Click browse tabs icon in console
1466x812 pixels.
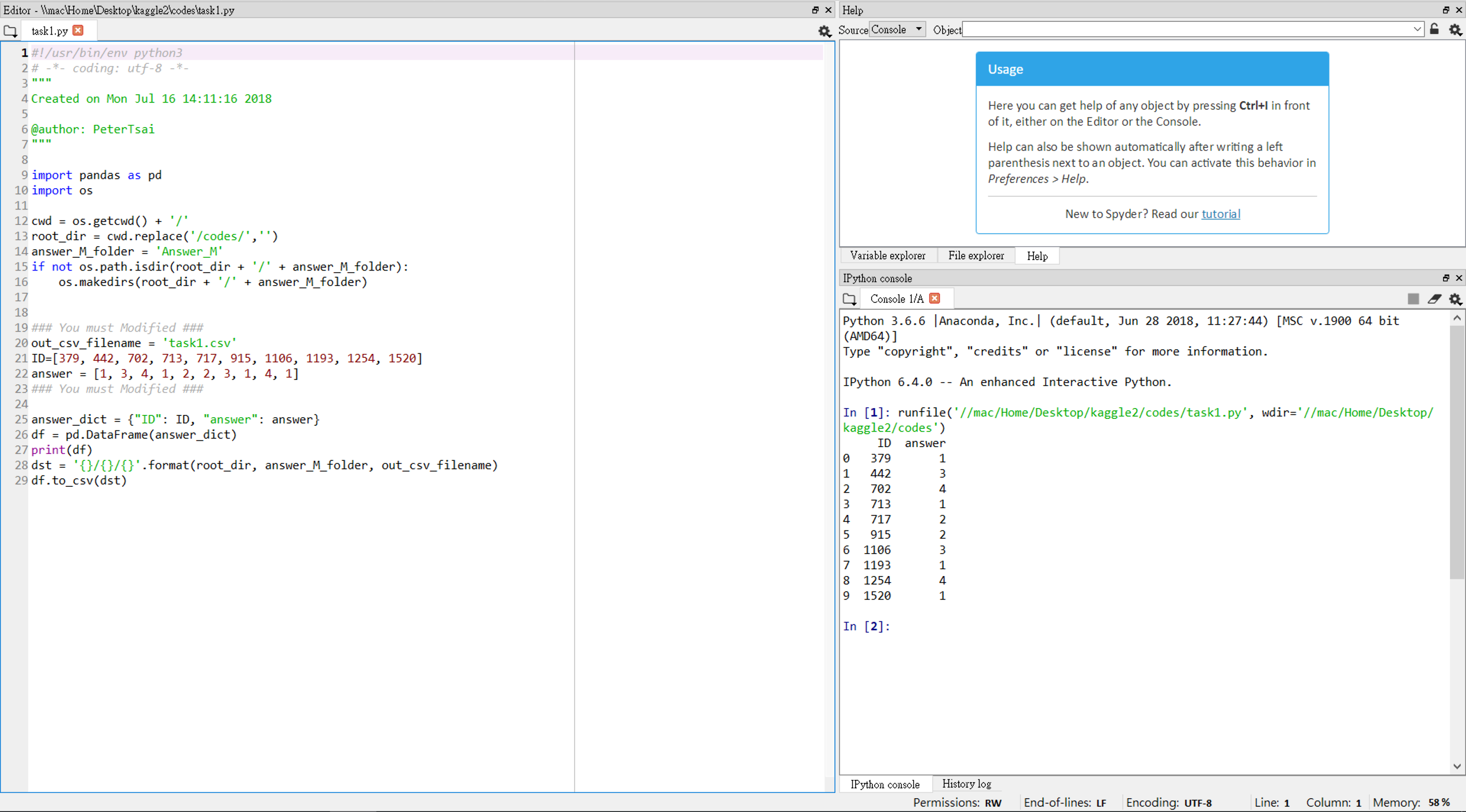click(849, 299)
